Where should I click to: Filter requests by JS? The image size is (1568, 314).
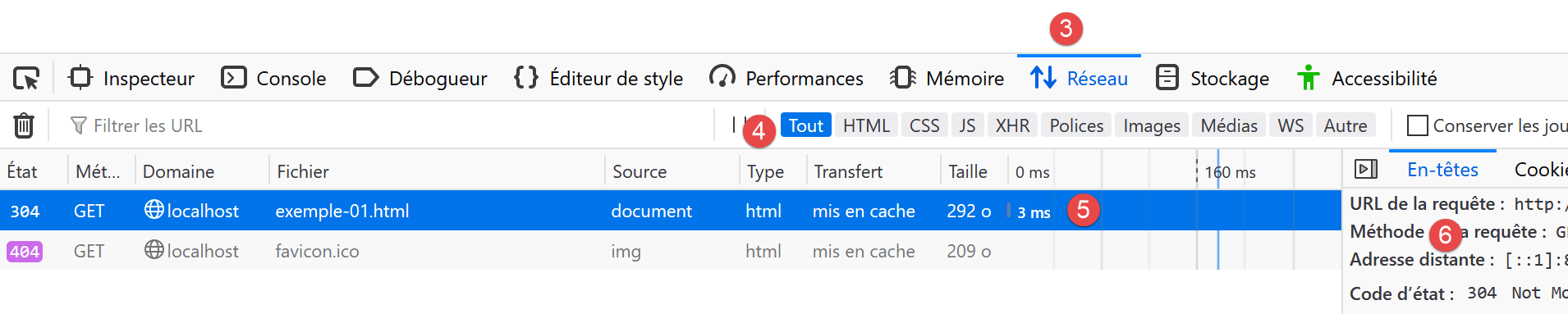pyautogui.click(x=967, y=125)
